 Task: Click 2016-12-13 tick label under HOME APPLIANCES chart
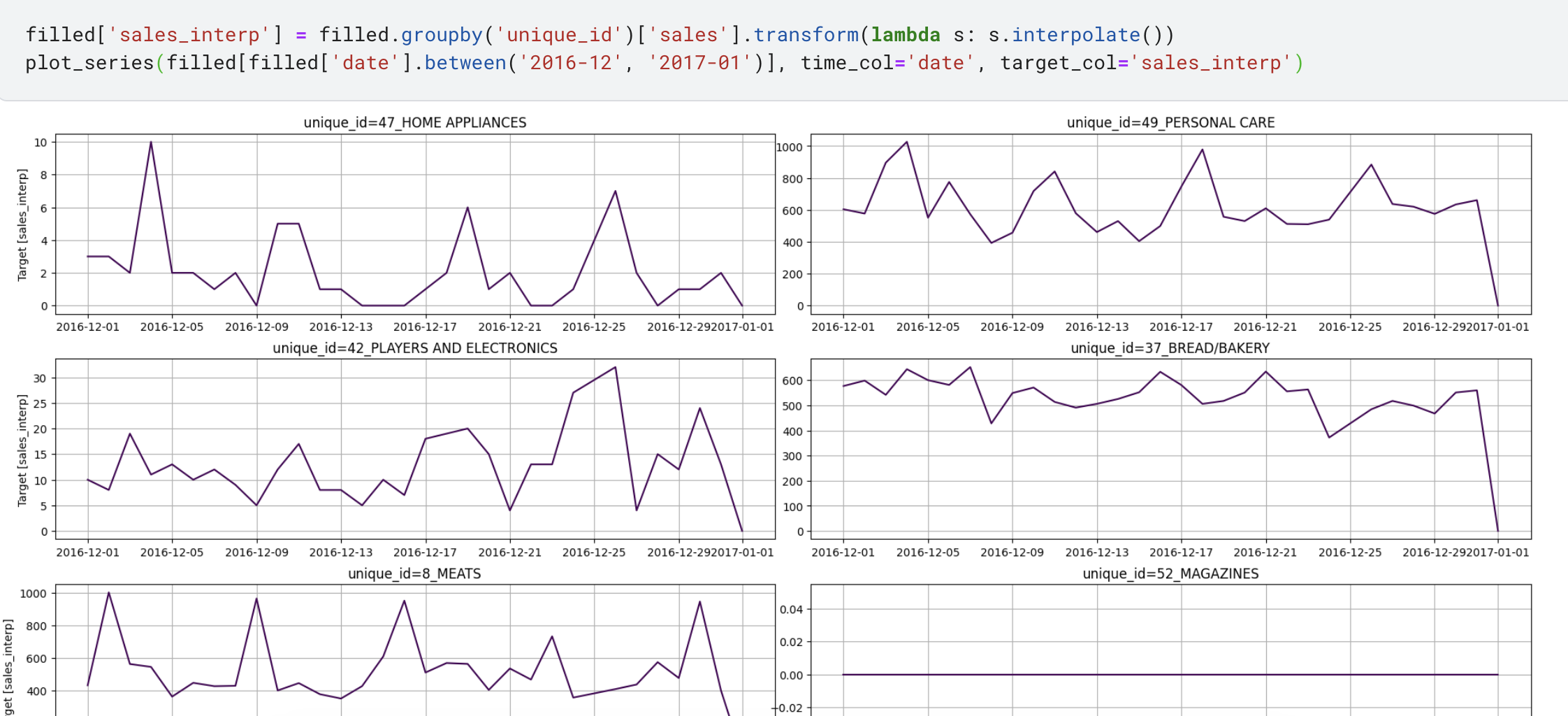point(341,327)
